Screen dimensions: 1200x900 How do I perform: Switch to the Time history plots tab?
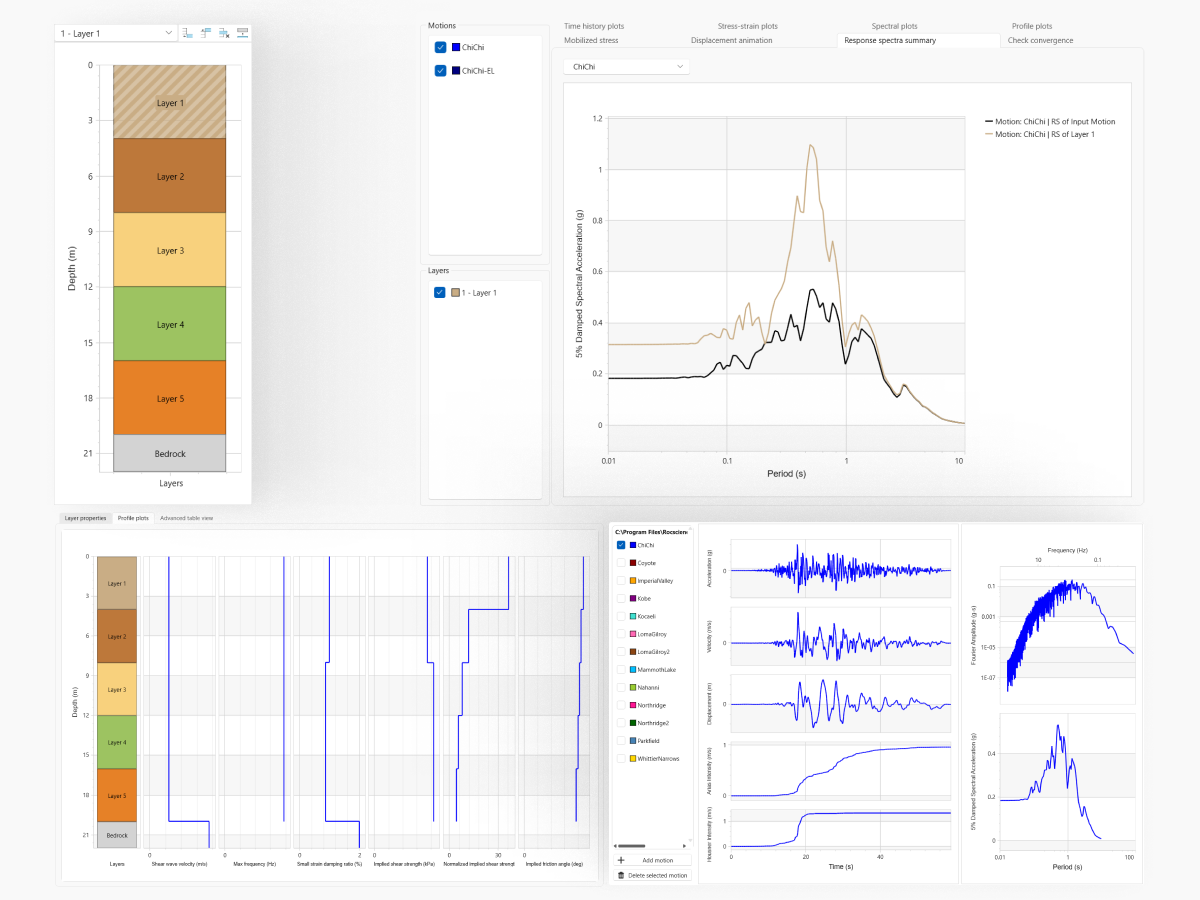pyautogui.click(x=594, y=26)
